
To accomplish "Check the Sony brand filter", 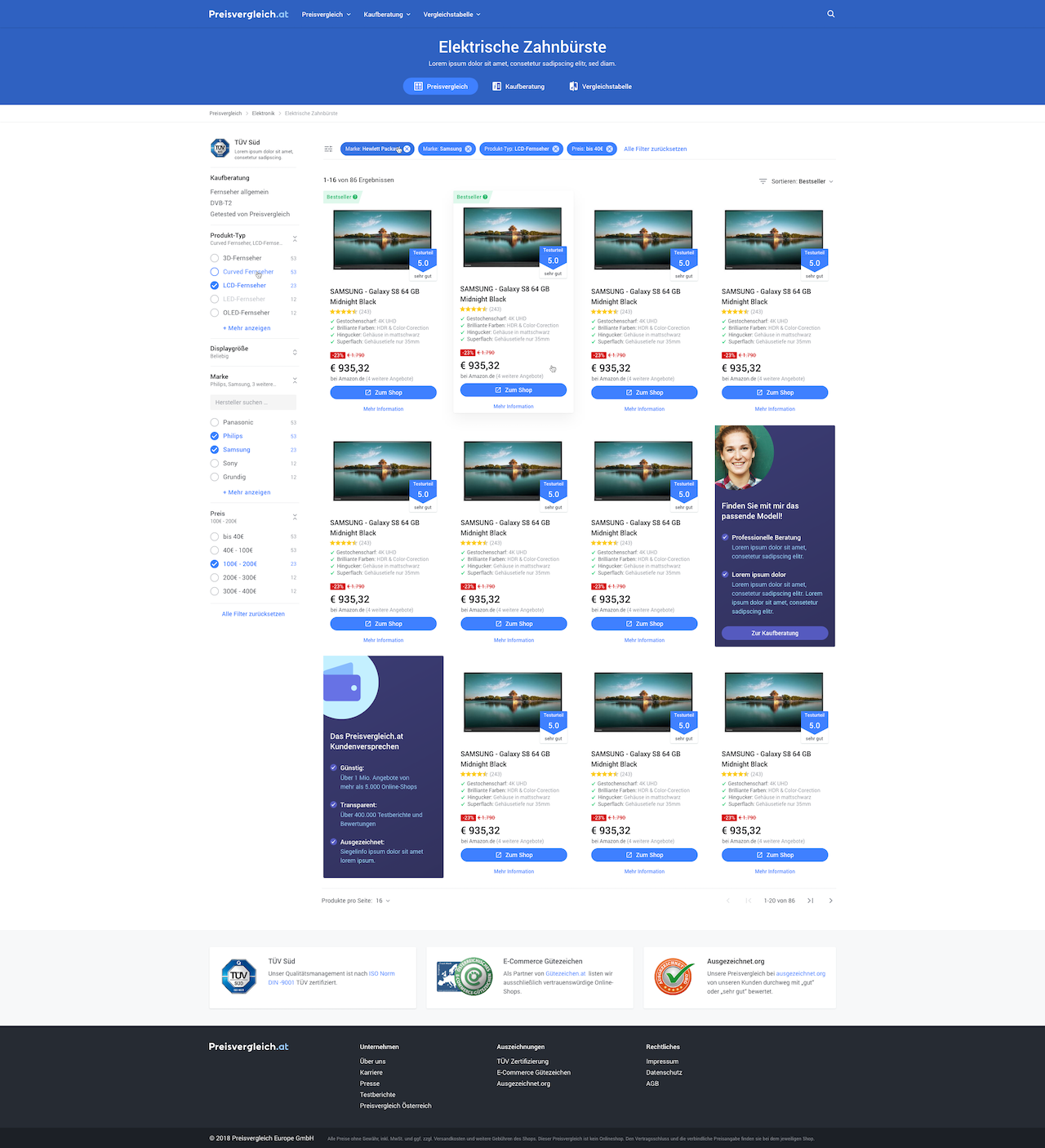I will 215,464.
